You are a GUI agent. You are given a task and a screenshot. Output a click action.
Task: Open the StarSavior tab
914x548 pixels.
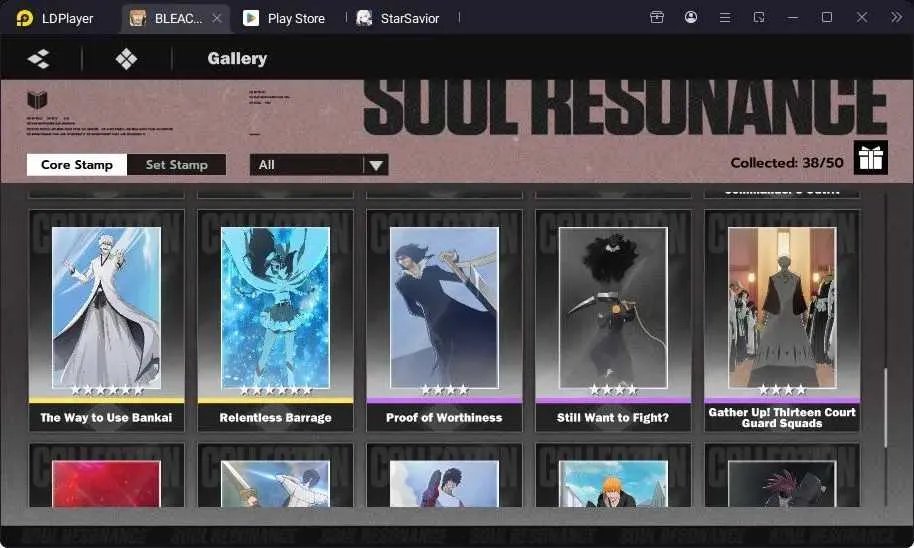tap(398, 18)
